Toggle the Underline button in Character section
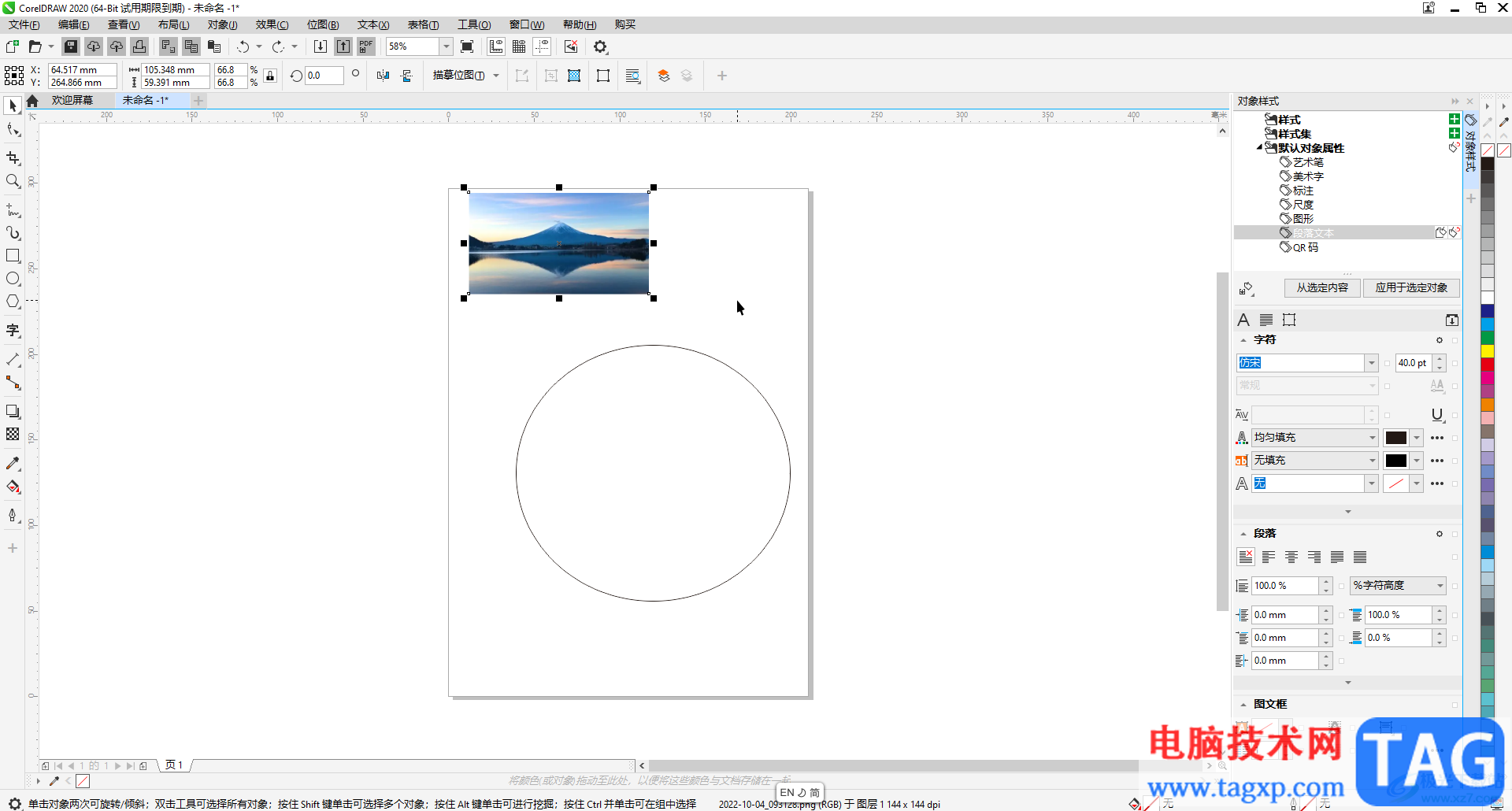This screenshot has width=1512, height=811. point(1437,415)
